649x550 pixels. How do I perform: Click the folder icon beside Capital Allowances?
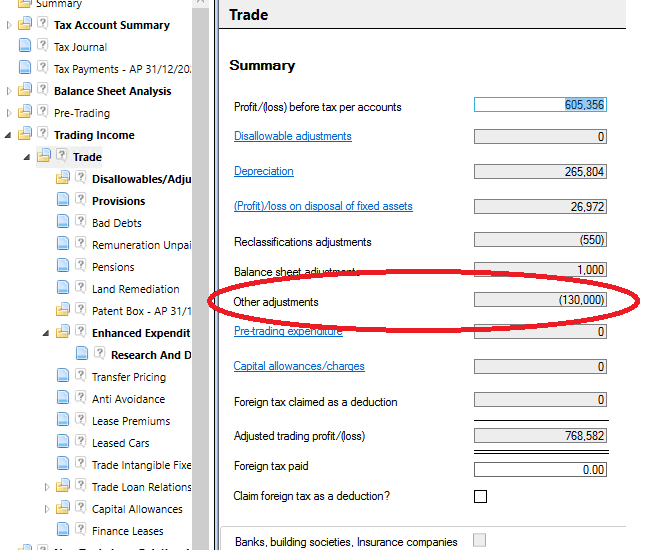coord(62,507)
